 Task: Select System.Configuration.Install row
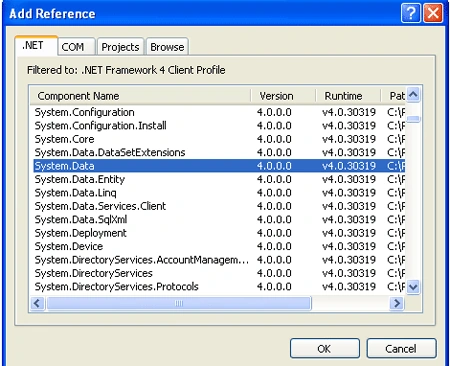pyautogui.click(x=219, y=126)
